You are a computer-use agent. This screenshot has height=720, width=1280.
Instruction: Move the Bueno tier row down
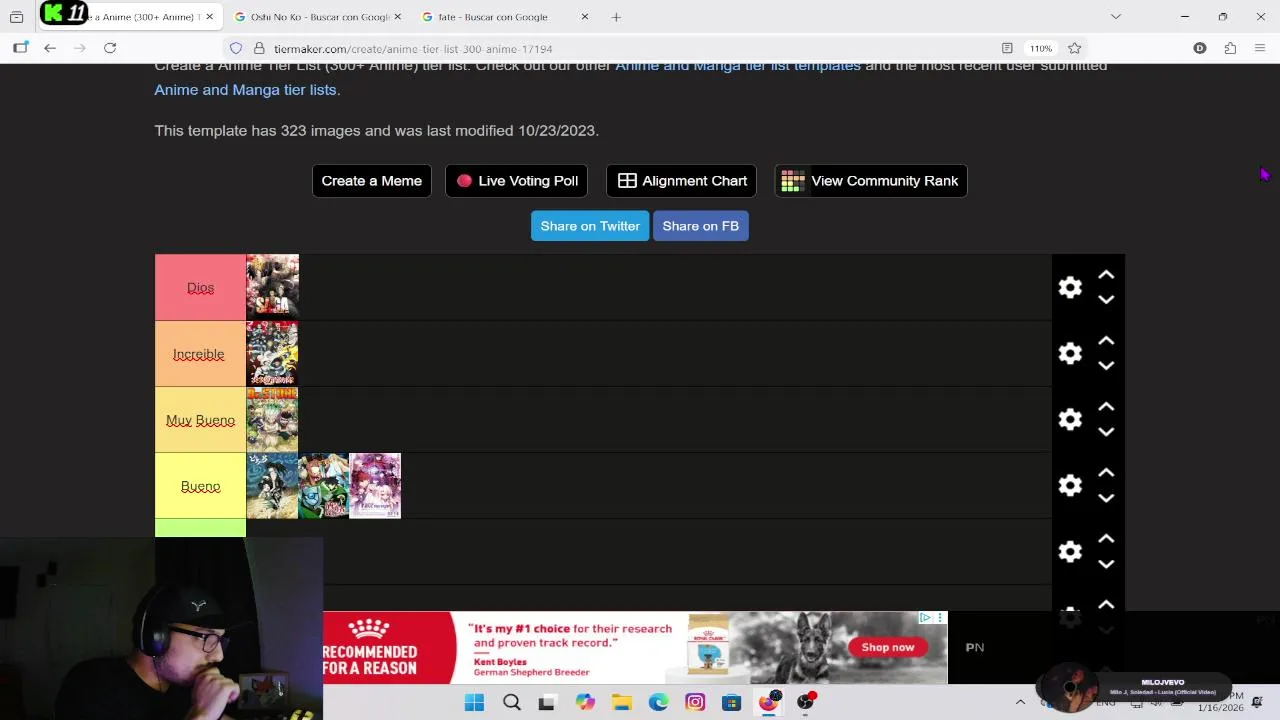point(1106,498)
